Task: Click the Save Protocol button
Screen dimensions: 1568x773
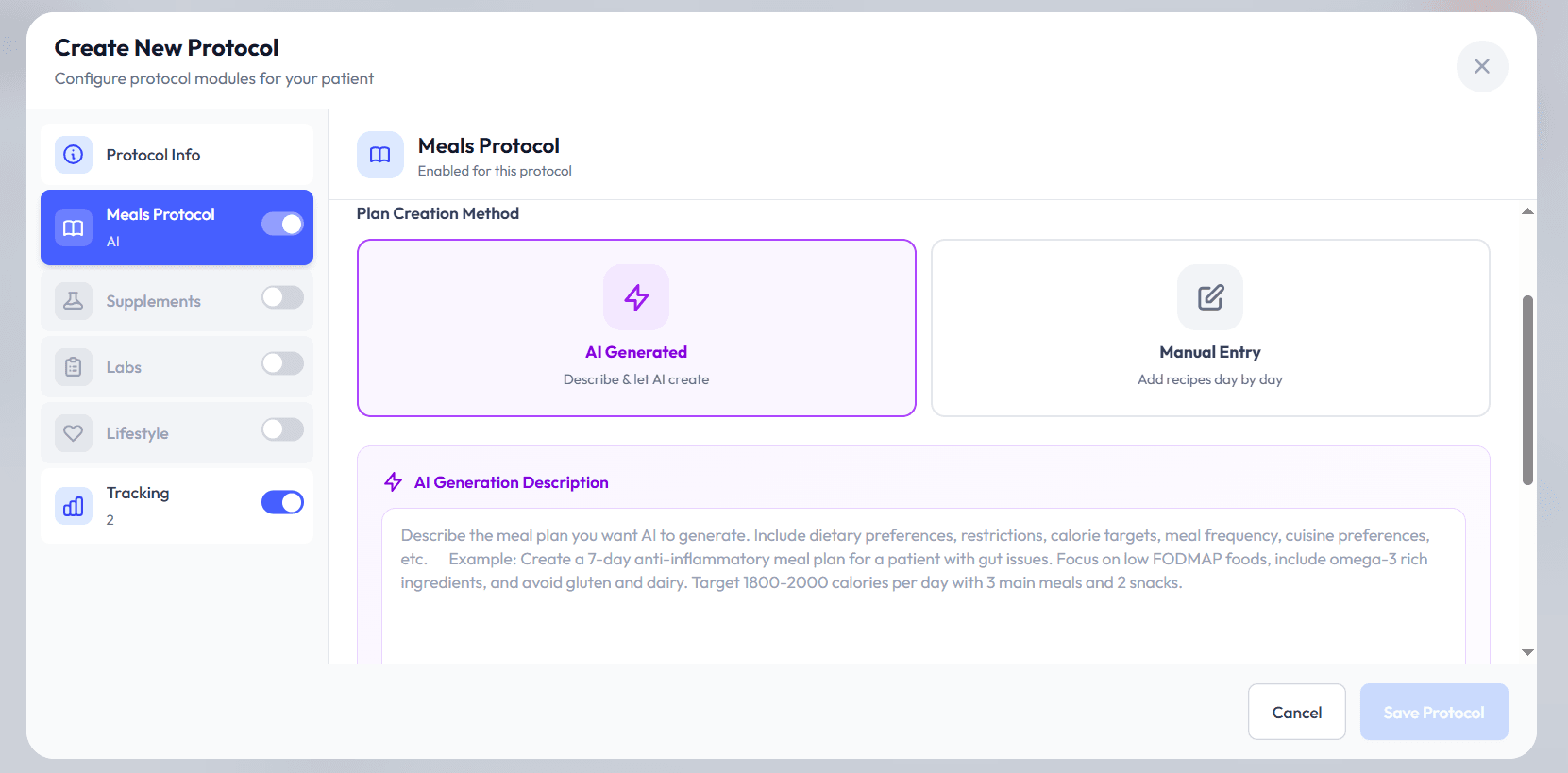Action: pyautogui.click(x=1433, y=712)
